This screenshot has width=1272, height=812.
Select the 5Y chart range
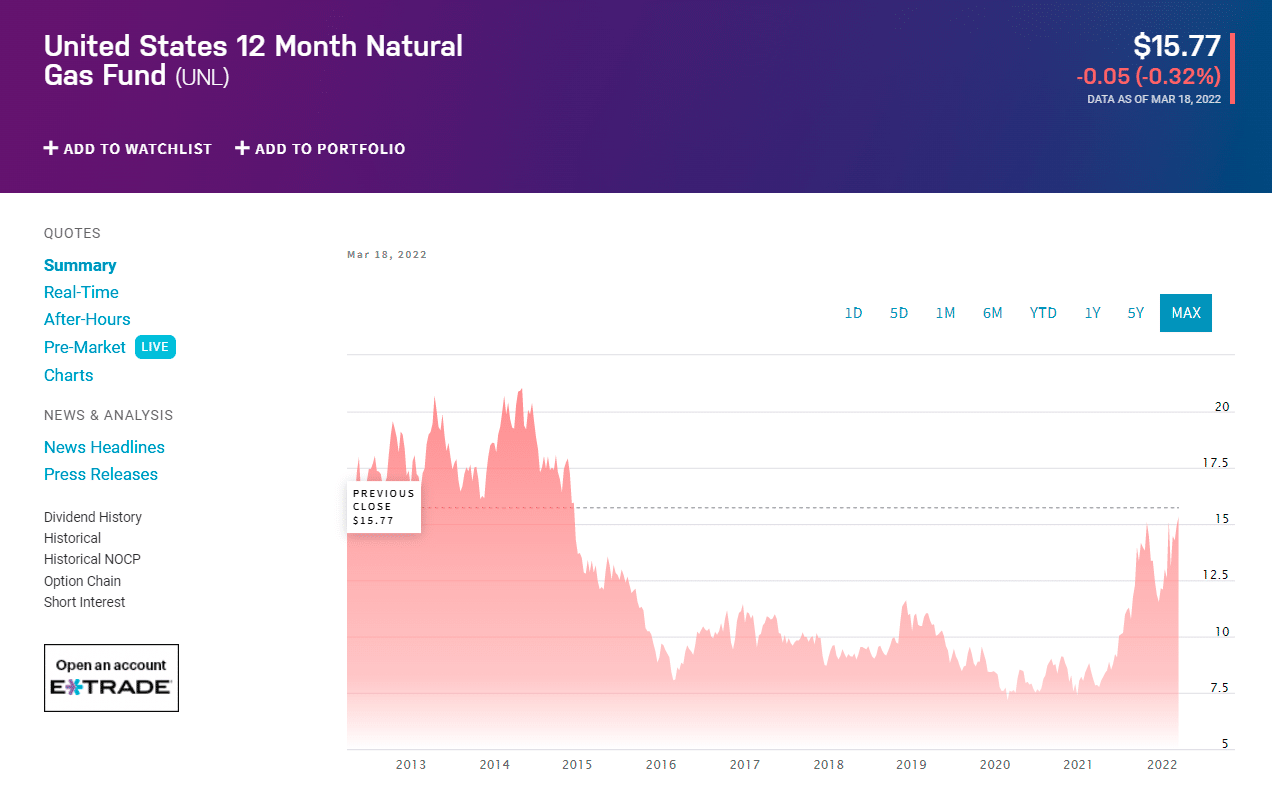click(1136, 313)
